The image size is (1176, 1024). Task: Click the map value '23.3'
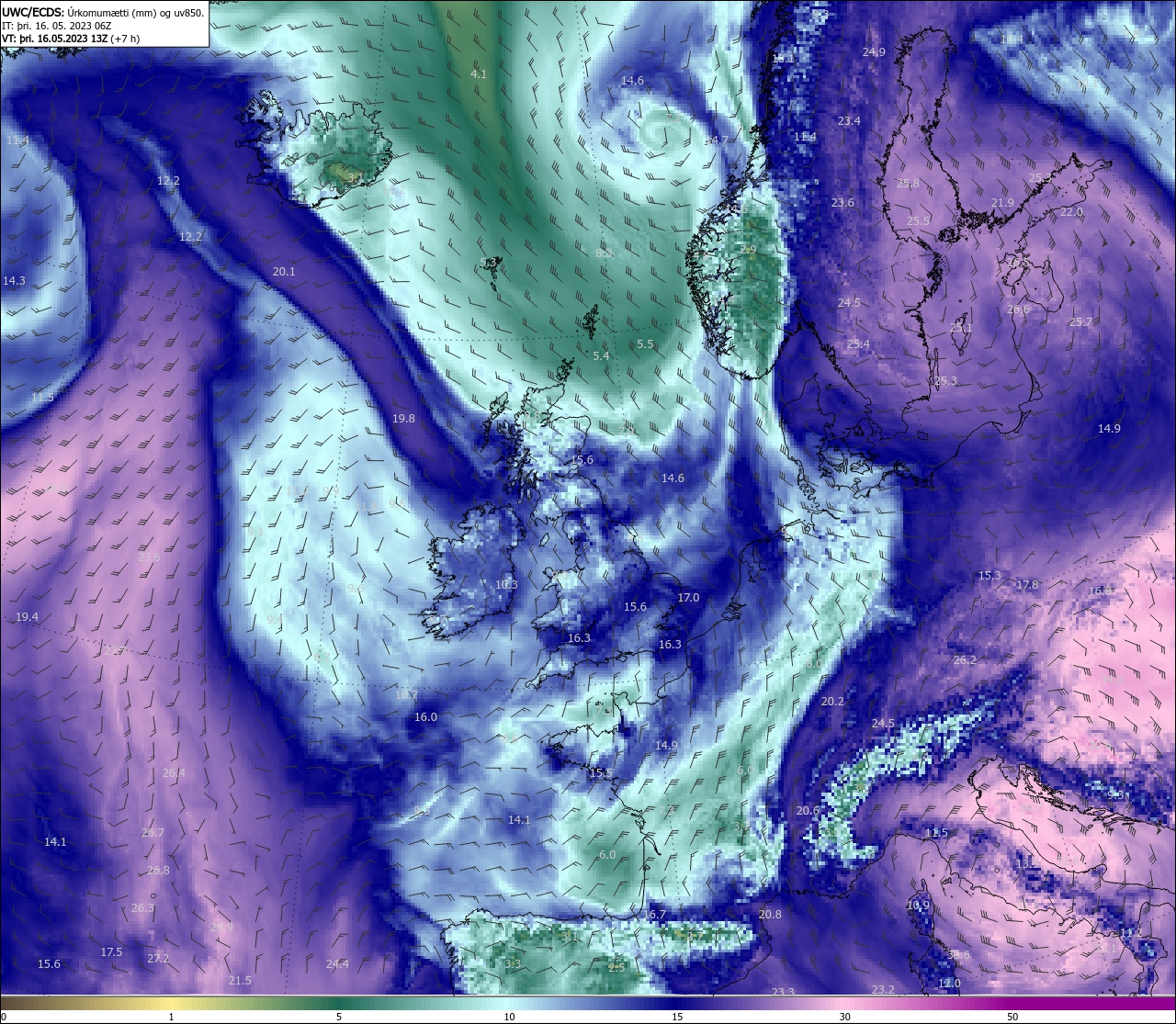(783, 993)
